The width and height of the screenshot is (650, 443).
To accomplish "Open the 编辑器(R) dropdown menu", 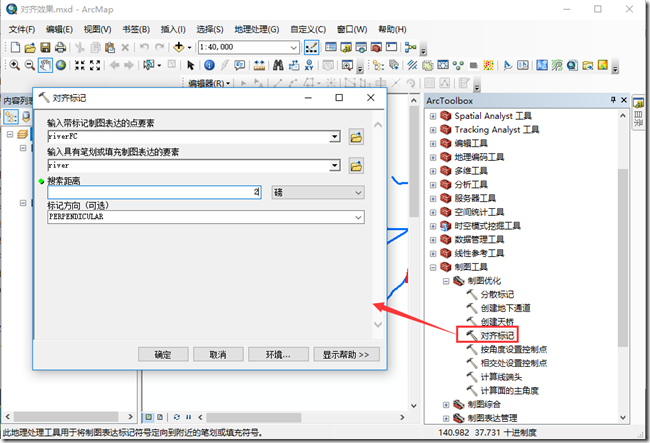I will [209, 83].
